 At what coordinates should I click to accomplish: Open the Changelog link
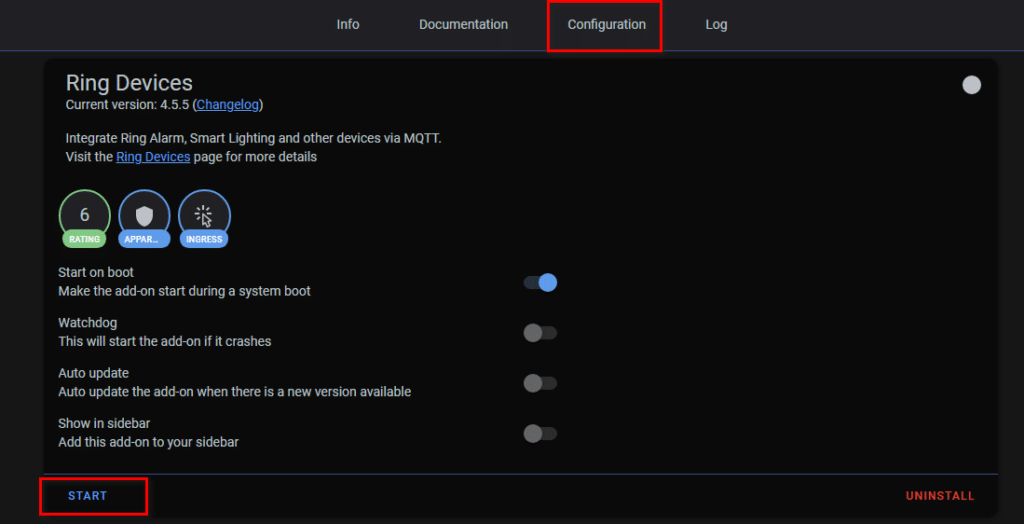[228, 105]
